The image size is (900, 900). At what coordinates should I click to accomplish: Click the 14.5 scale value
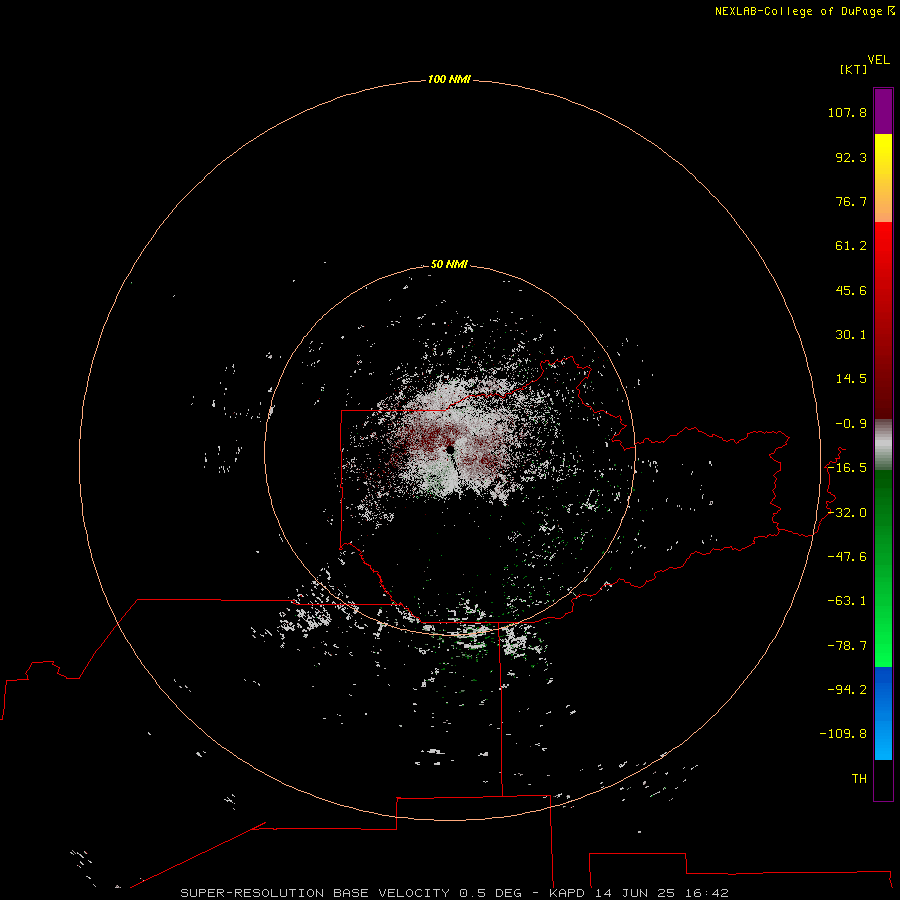pyautogui.click(x=851, y=379)
